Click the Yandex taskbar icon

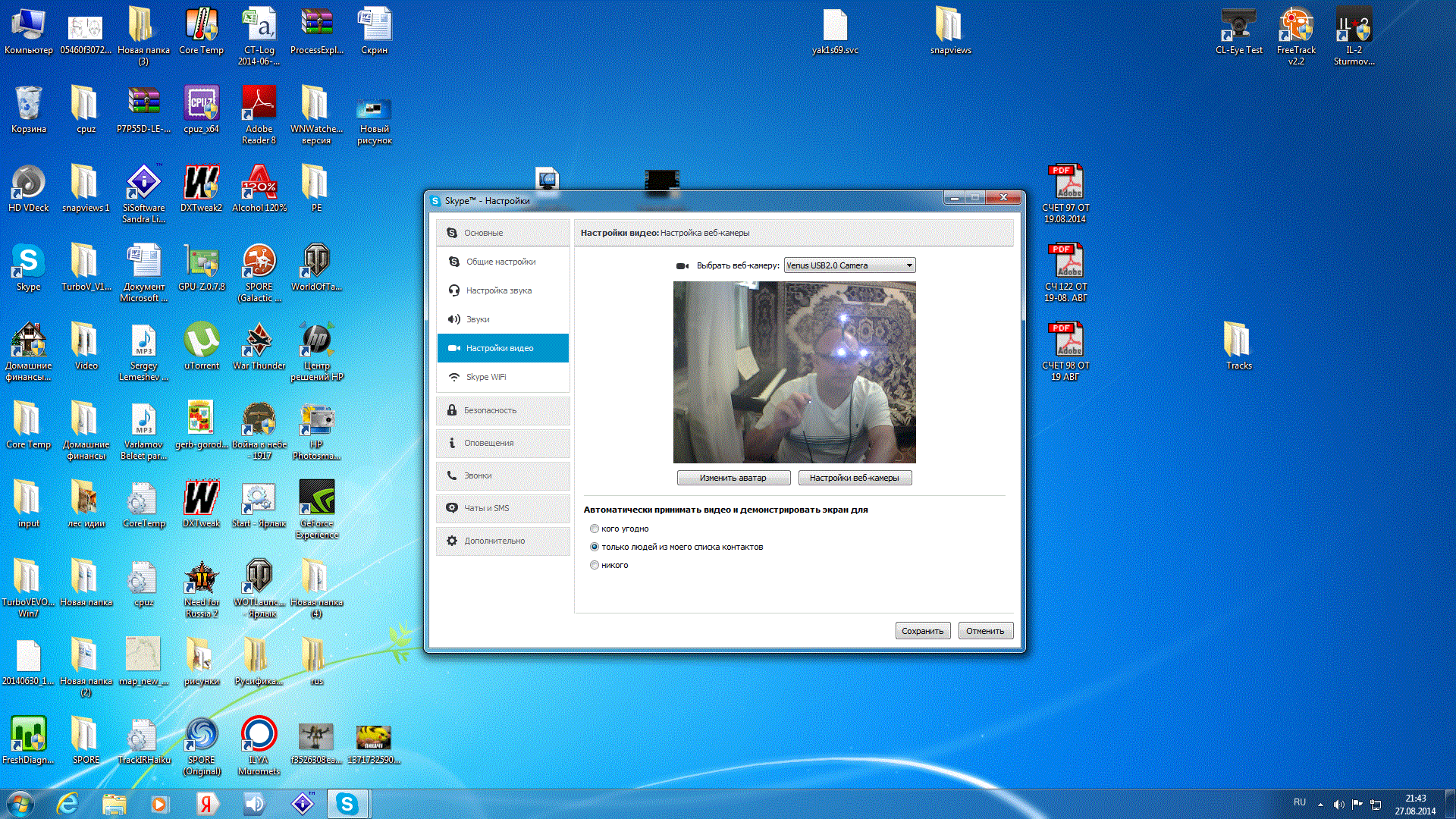tap(206, 804)
